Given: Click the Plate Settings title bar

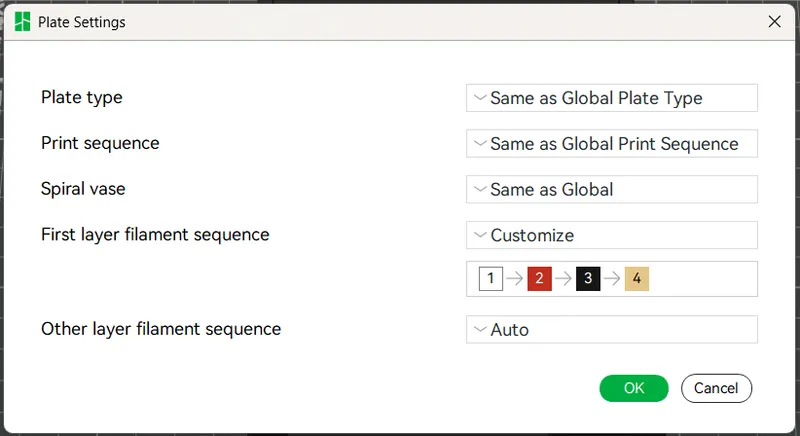Looking at the screenshot, I should (399, 22).
